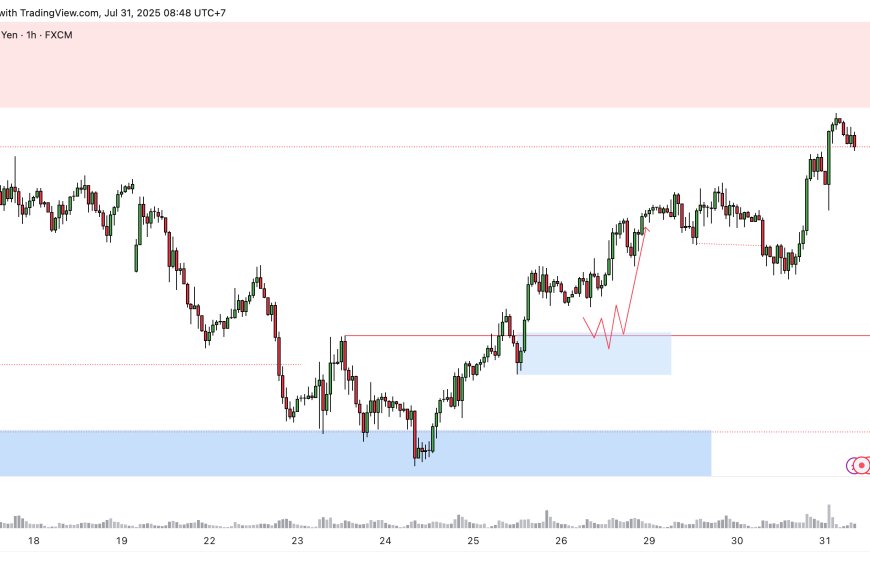The image size is (870, 580).
Task: Click the tallest volume bar near the 31st
Action: (x=829, y=515)
